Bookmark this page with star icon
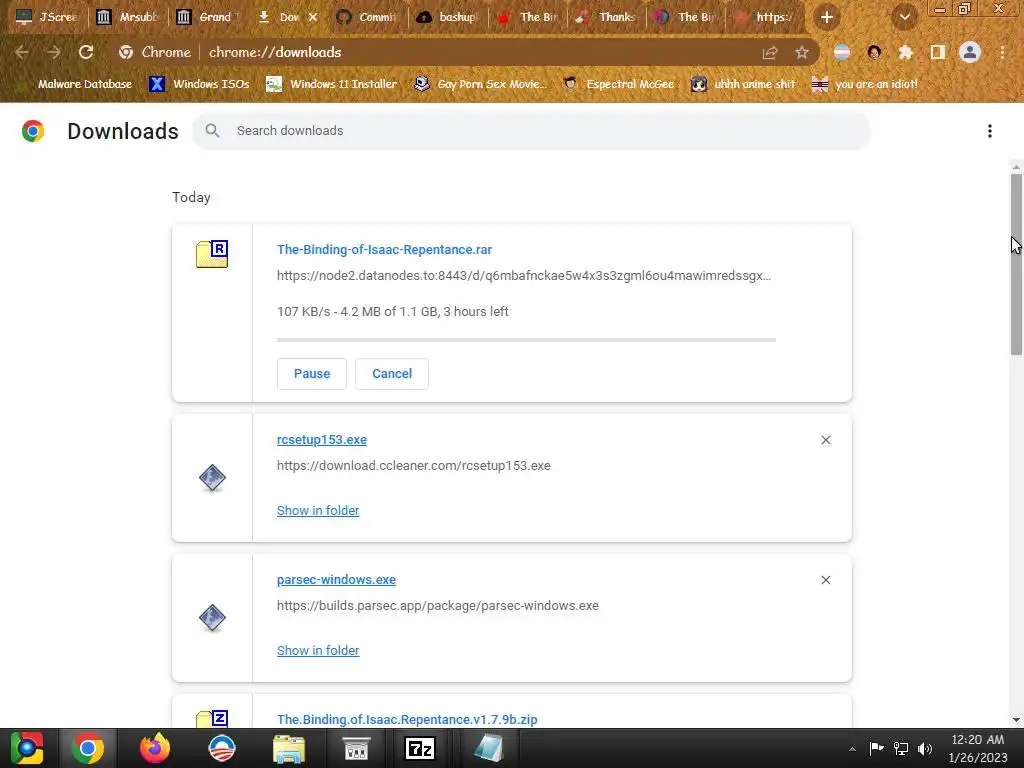 (802, 52)
